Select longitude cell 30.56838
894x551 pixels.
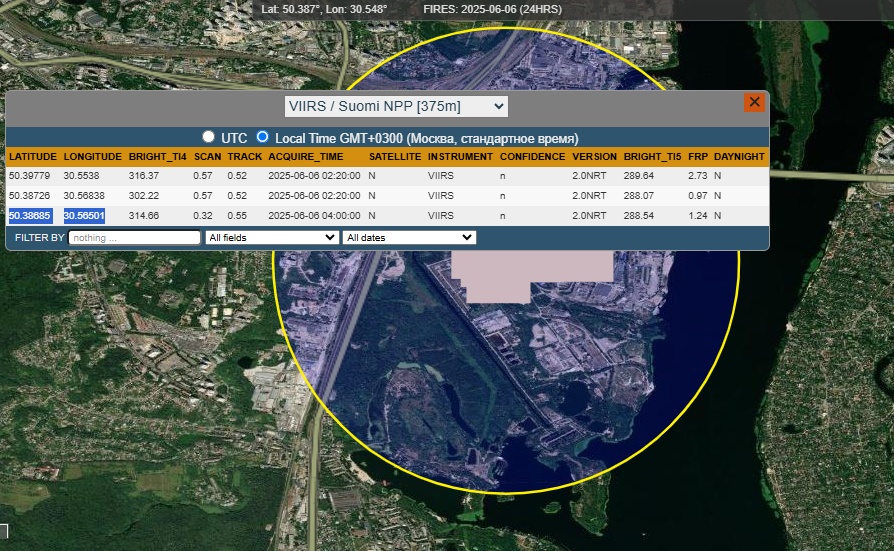84,196
